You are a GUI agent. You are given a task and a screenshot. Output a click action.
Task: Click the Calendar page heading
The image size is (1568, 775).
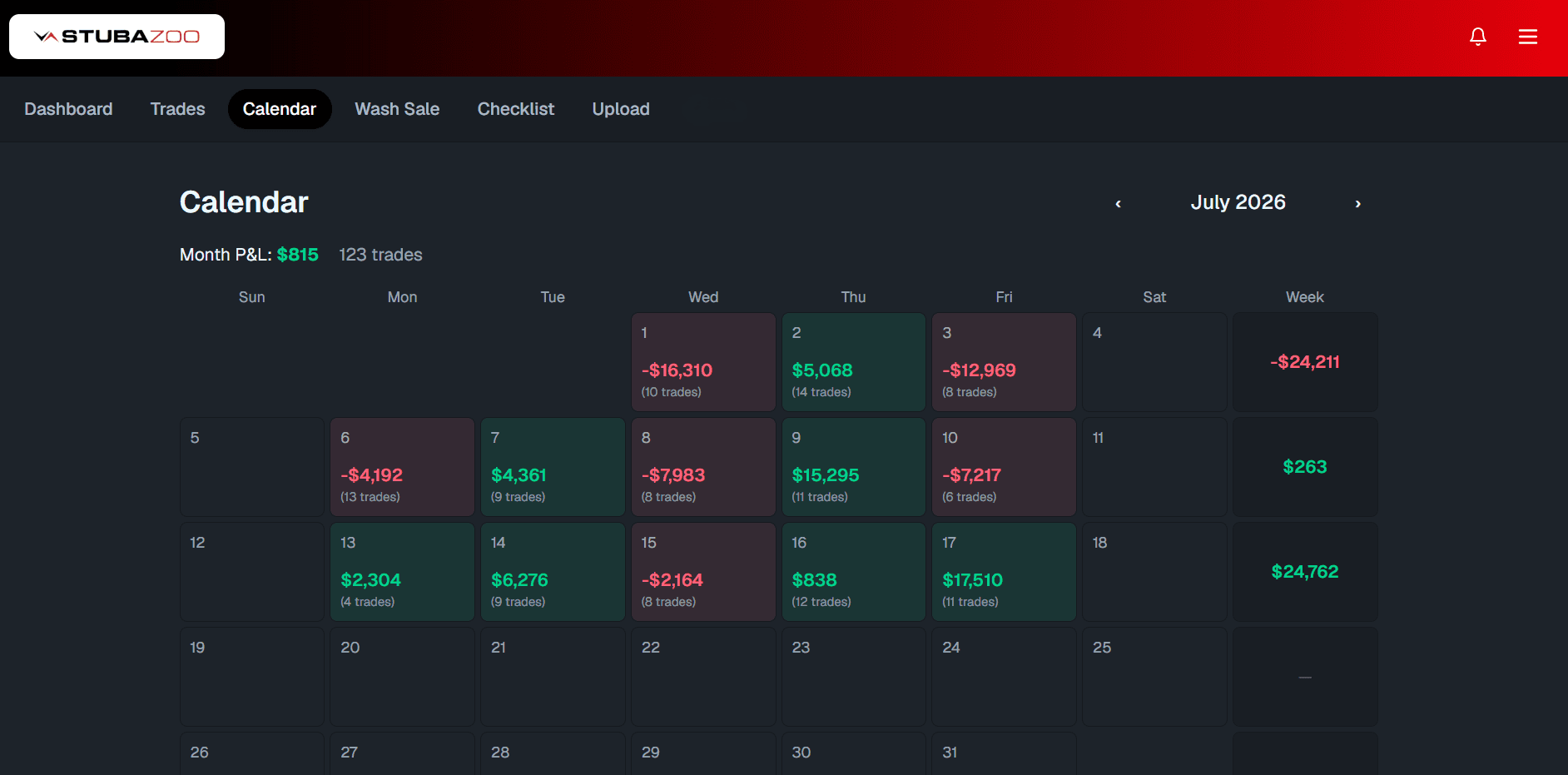pyautogui.click(x=244, y=202)
